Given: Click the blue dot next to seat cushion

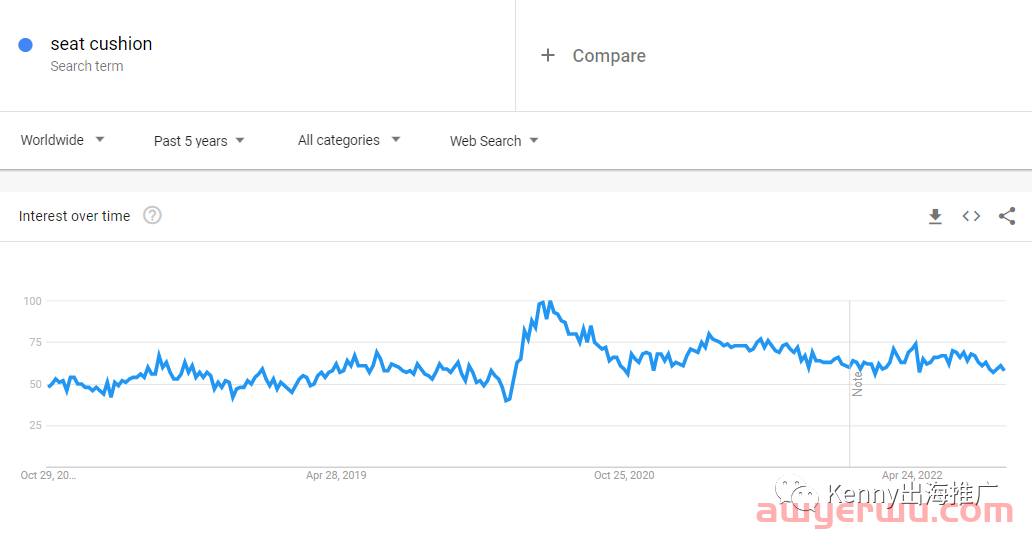Looking at the screenshot, I should [26, 45].
